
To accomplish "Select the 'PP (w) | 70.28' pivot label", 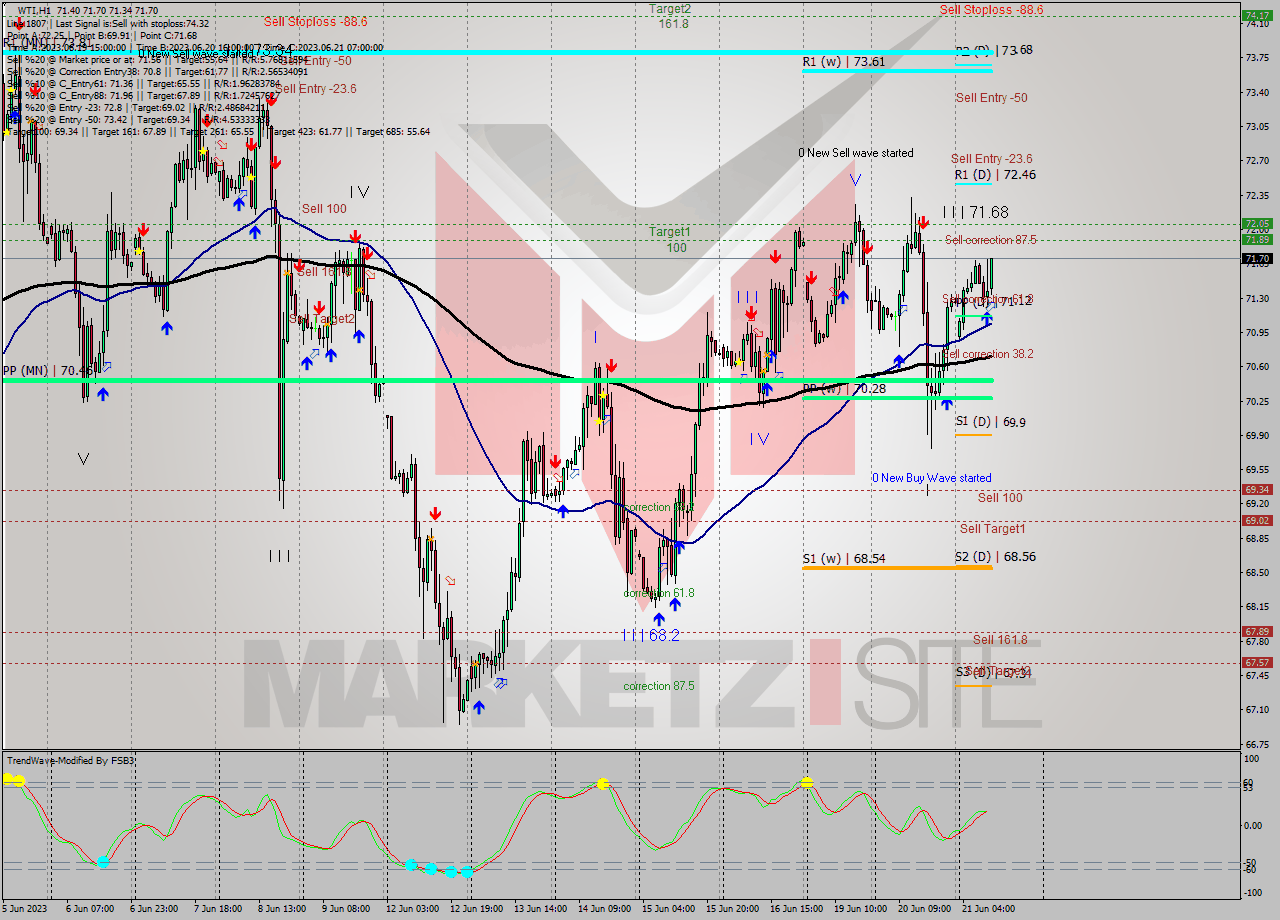I will [x=844, y=388].
